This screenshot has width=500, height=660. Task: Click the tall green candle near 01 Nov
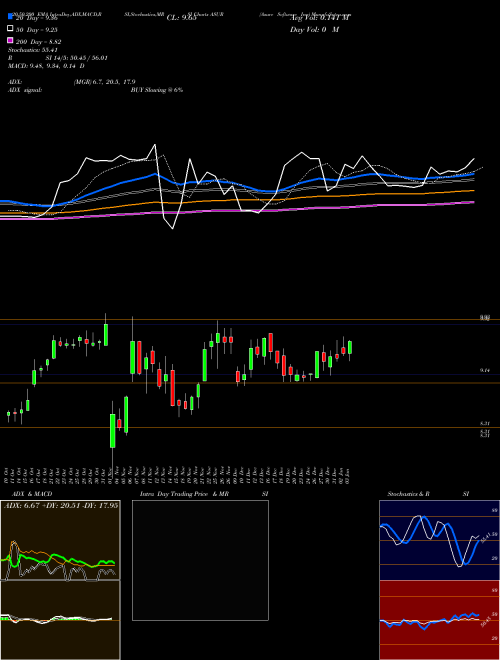(112, 431)
